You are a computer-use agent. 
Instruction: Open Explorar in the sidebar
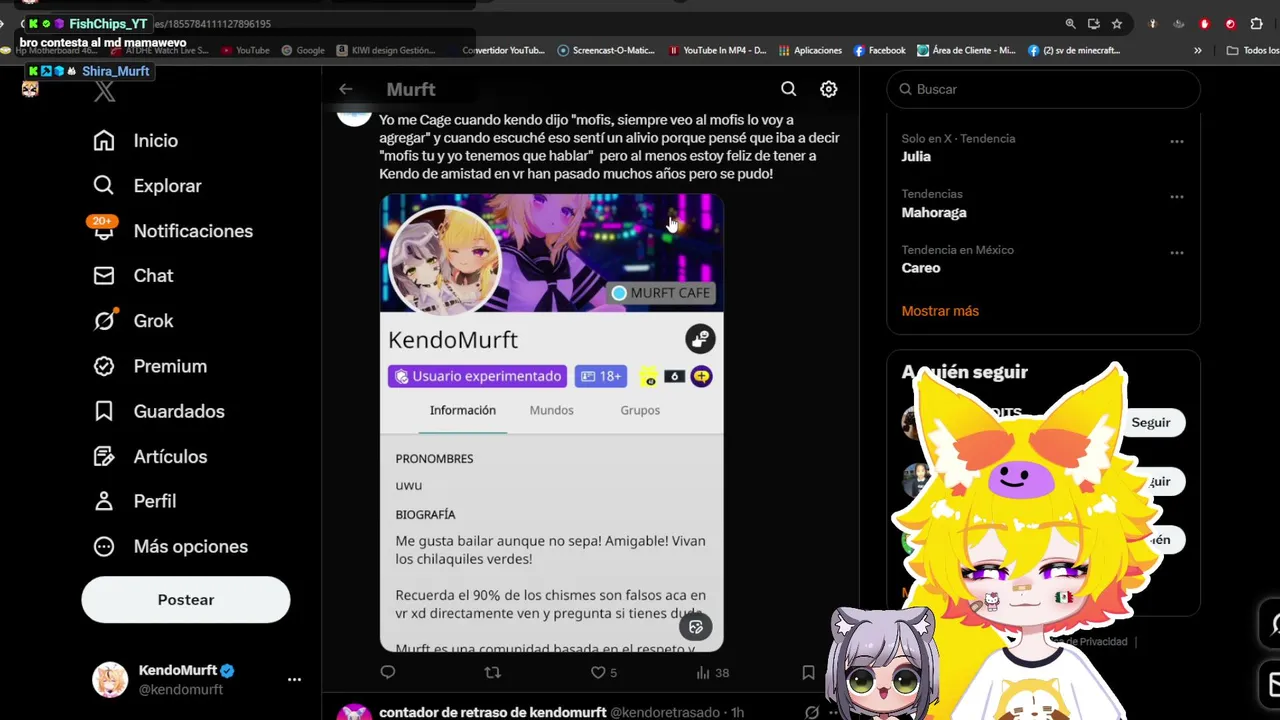(x=147, y=186)
